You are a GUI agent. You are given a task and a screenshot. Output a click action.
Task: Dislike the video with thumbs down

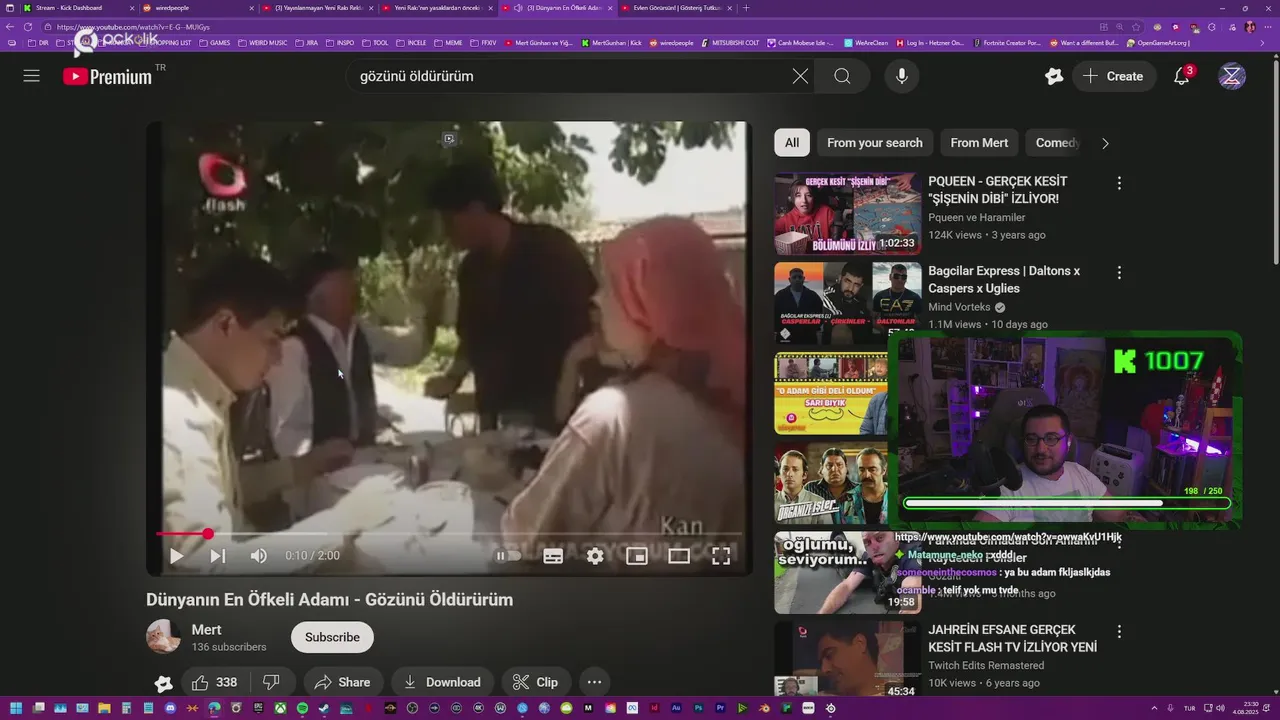coord(271,682)
